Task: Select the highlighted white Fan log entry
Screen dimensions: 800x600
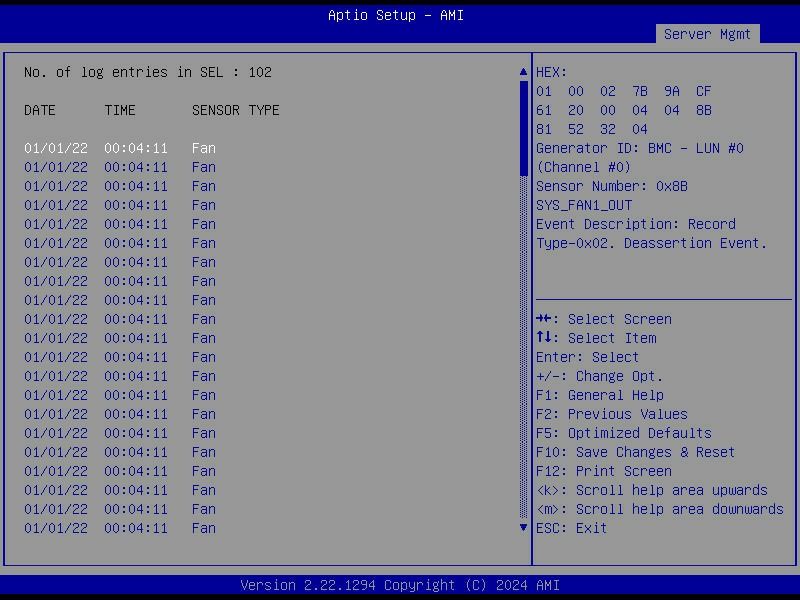Action: point(120,148)
